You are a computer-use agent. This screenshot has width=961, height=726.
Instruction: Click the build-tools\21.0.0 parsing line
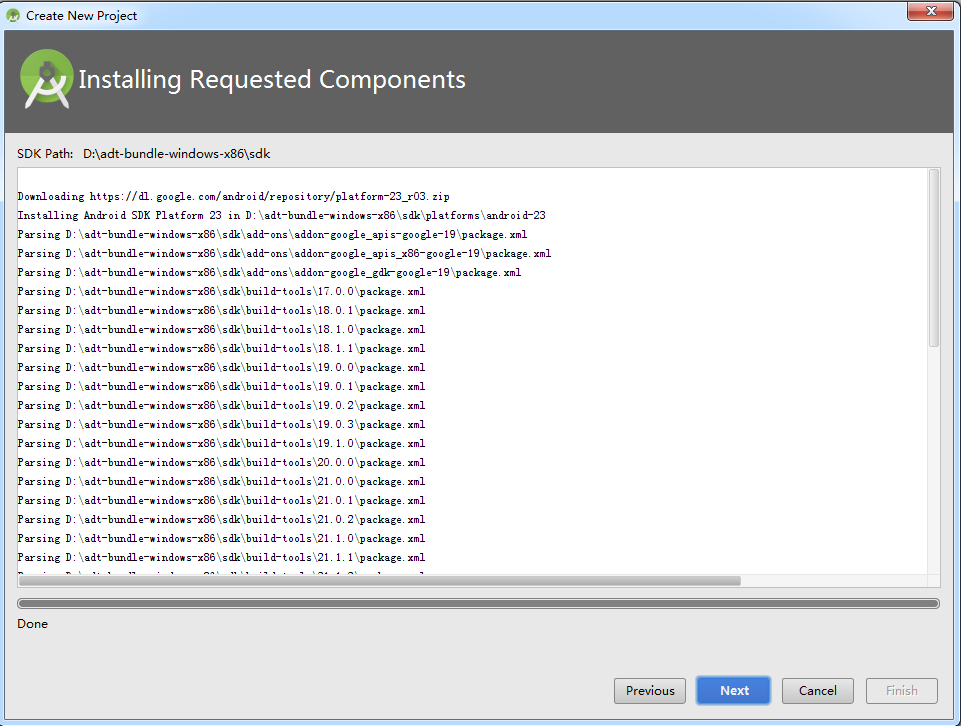click(x=221, y=482)
